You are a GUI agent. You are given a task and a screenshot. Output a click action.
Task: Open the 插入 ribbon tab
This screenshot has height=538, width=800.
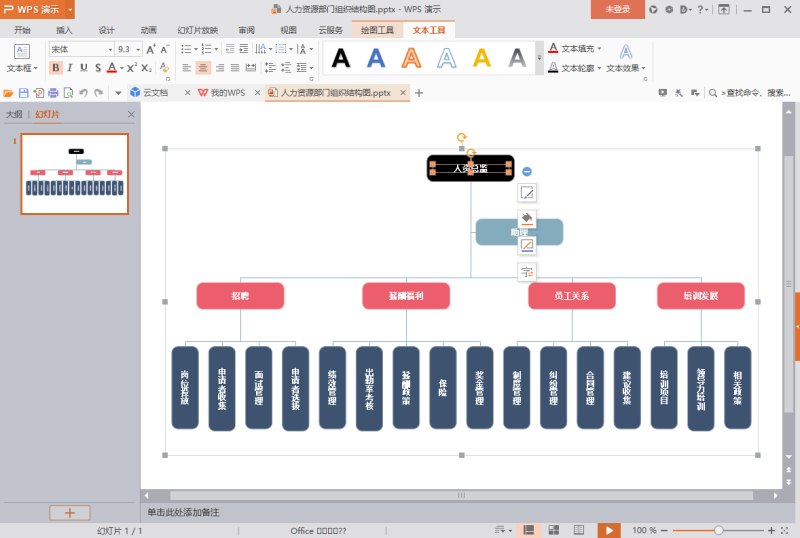click(64, 30)
